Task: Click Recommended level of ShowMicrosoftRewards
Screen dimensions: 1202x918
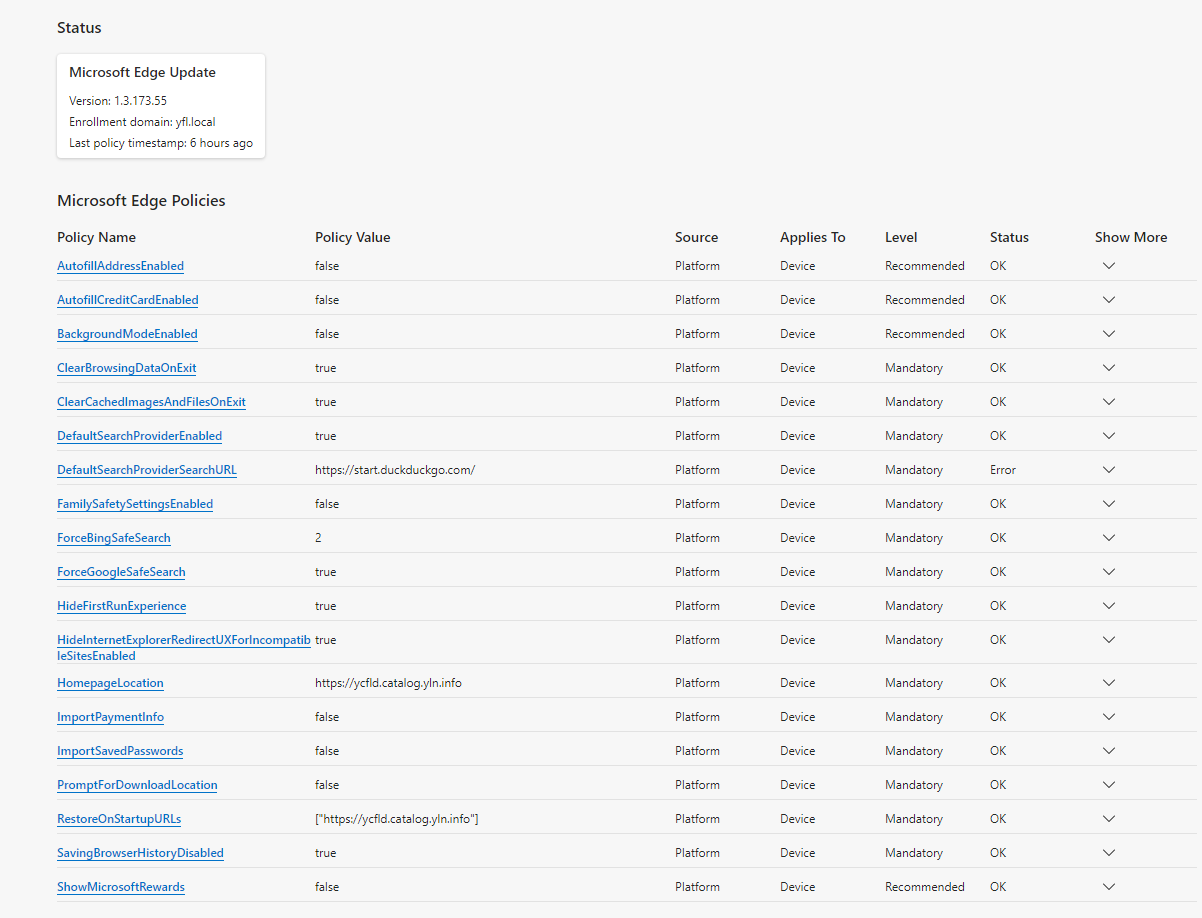Action: [925, 887]
